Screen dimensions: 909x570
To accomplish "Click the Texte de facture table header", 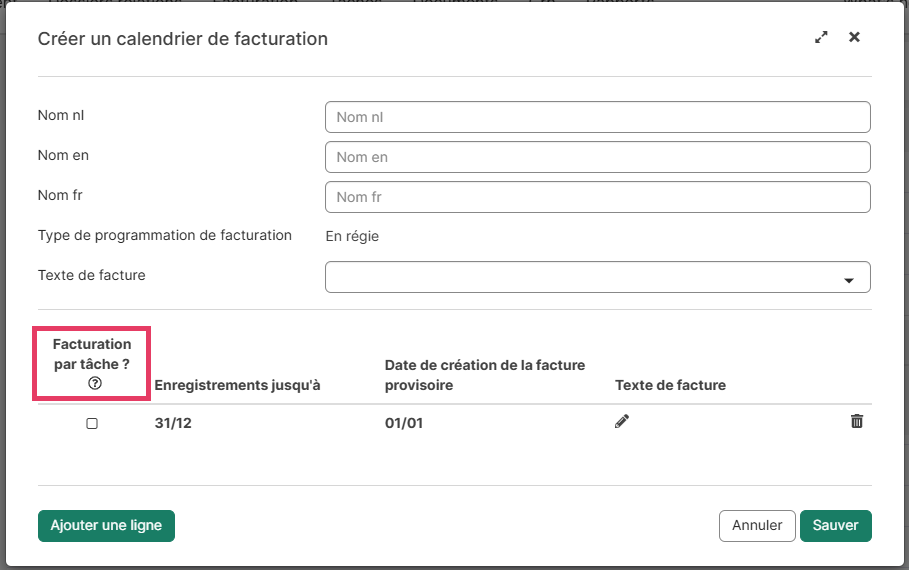I will (x=670, y=385).
